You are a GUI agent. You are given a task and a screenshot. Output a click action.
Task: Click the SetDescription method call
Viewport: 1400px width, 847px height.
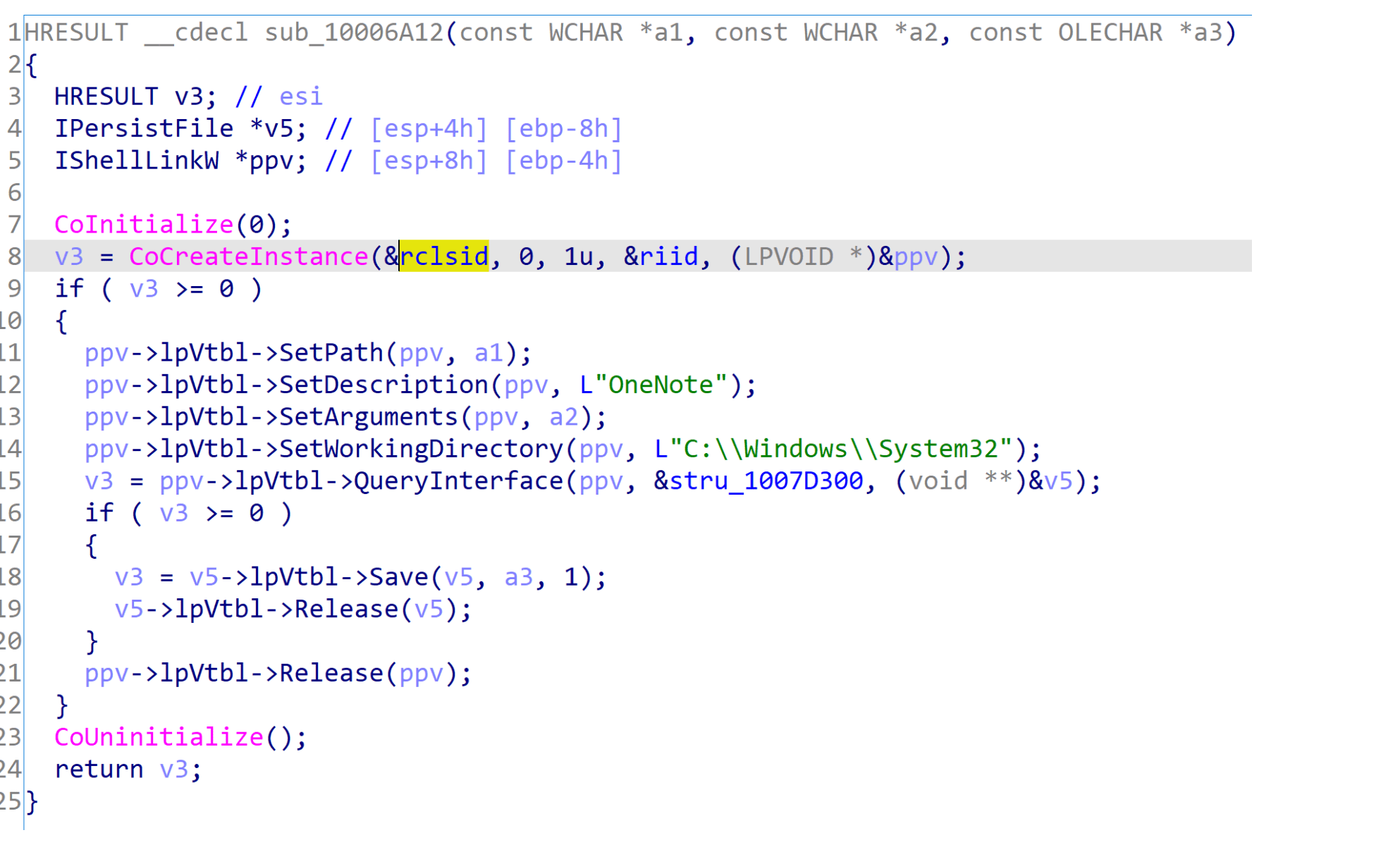(x=383, y=385)
